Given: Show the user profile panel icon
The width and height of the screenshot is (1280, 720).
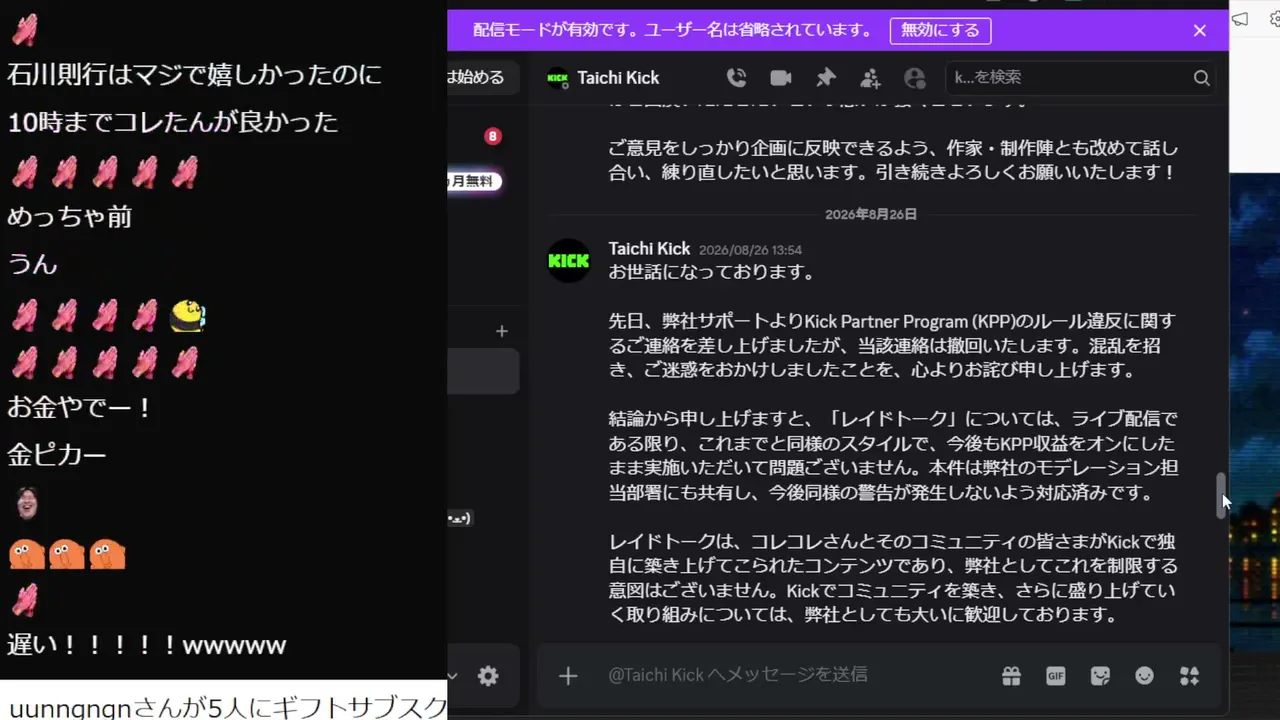Looking at the screenshot, I should [914, 78].
